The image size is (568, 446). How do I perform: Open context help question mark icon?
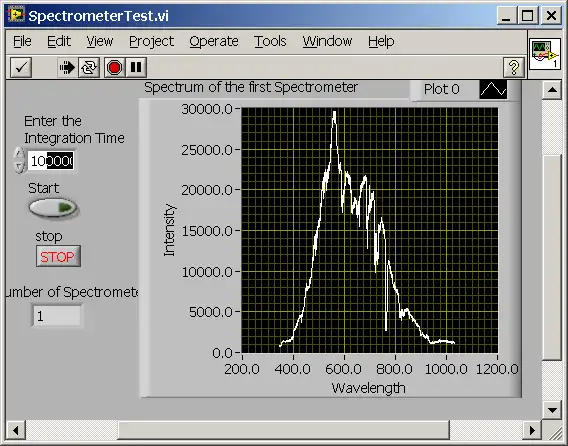(514, 67)
